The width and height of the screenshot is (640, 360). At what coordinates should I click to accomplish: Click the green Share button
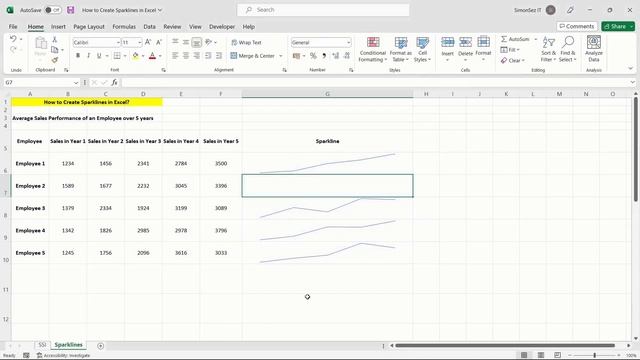coord(618,26)
